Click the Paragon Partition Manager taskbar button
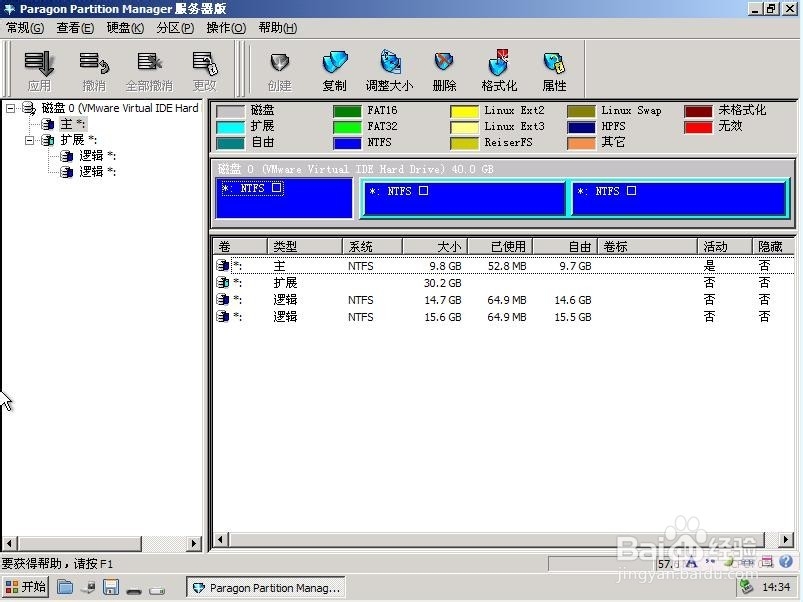This screenshot has height=602, width=803. pos(266,588)
